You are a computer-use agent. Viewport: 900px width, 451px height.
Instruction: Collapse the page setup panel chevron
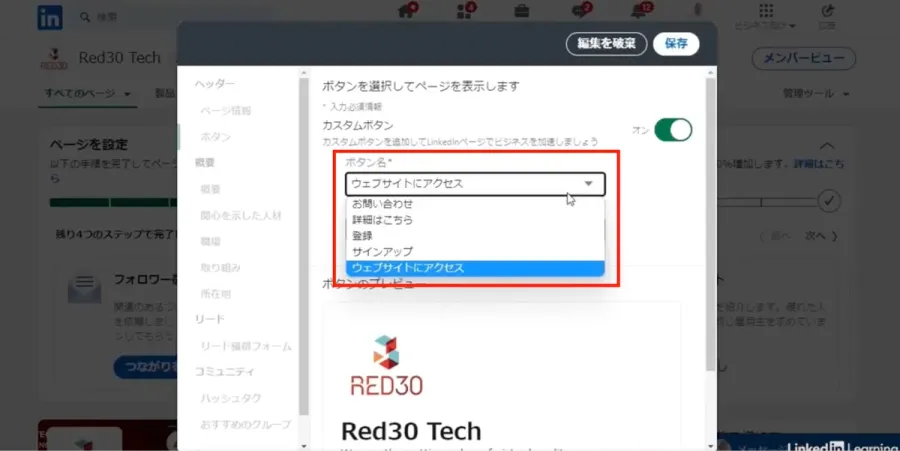pyautogui.click(x=827, y=146)
